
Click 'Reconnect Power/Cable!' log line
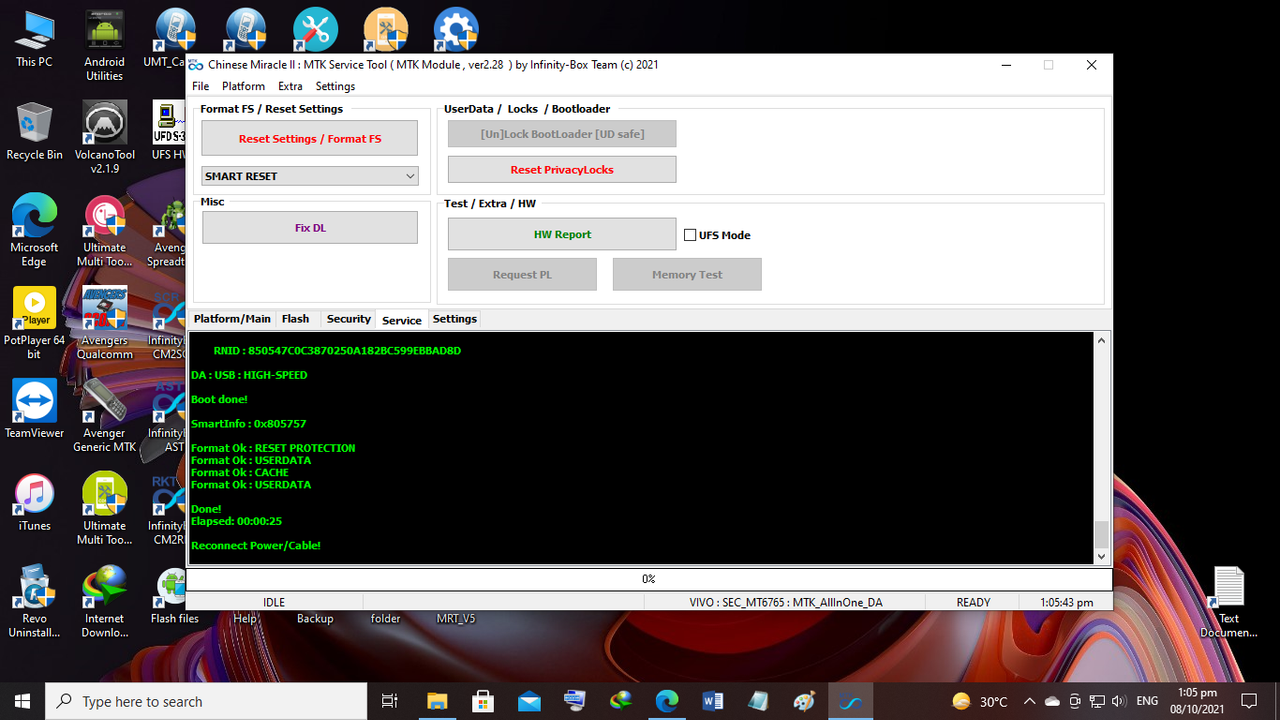[256, 545]
